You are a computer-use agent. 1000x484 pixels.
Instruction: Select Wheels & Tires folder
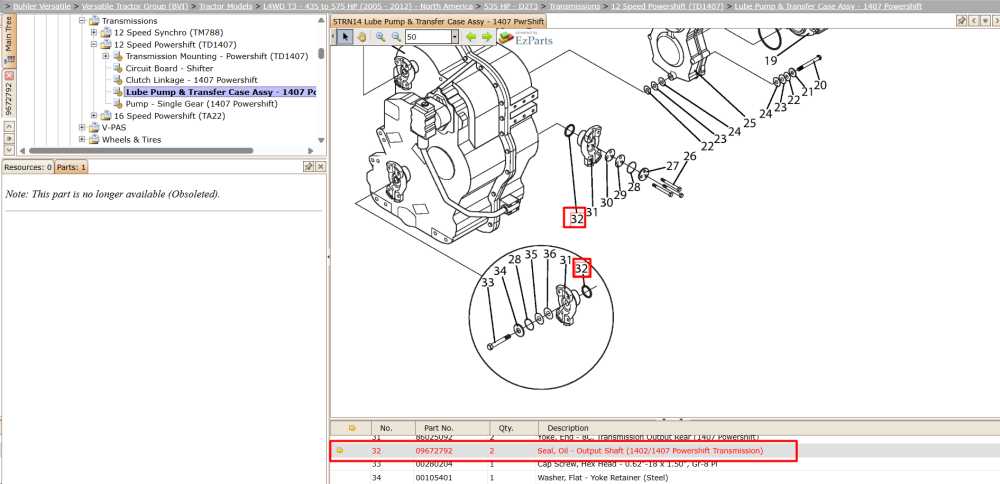pyautogui.click(x=131, y=139)
